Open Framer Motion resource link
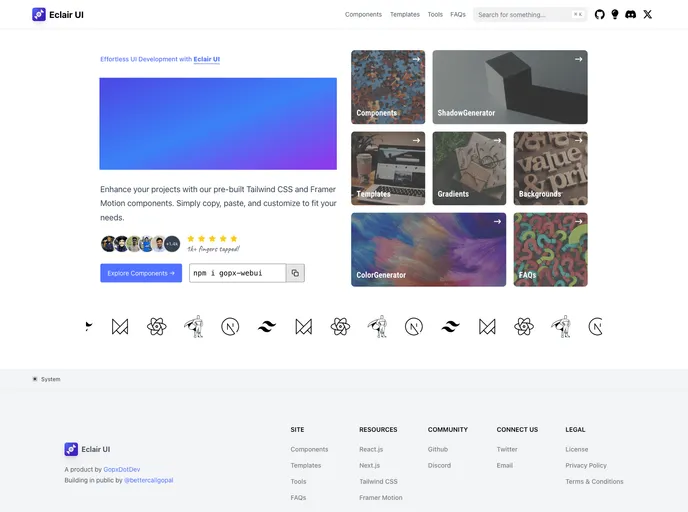Image resolution: width=688 pixels, height=512 pixels. click(x=380, y=498)
